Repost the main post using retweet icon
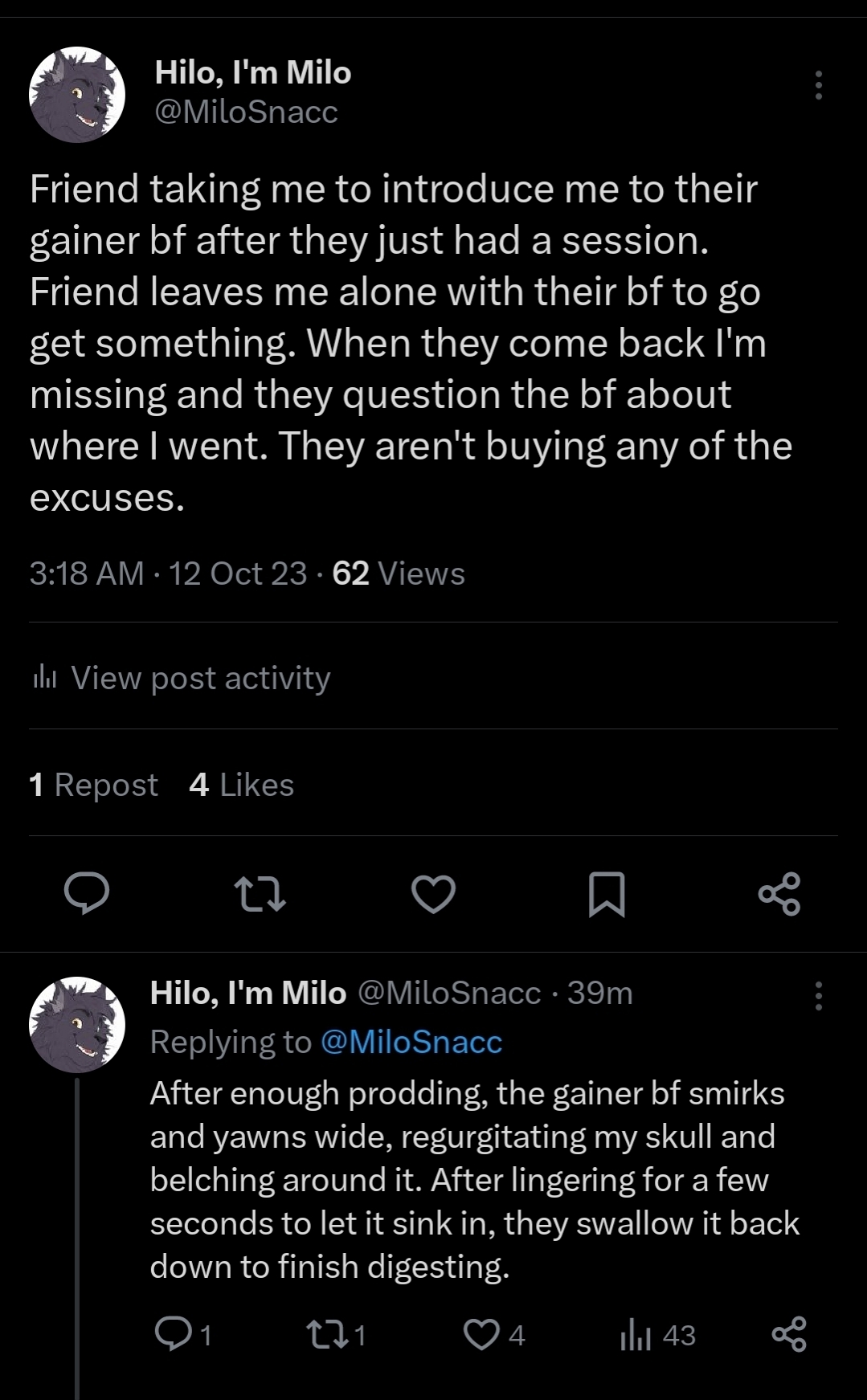The image size is (867, 1400). pos(260,894)
